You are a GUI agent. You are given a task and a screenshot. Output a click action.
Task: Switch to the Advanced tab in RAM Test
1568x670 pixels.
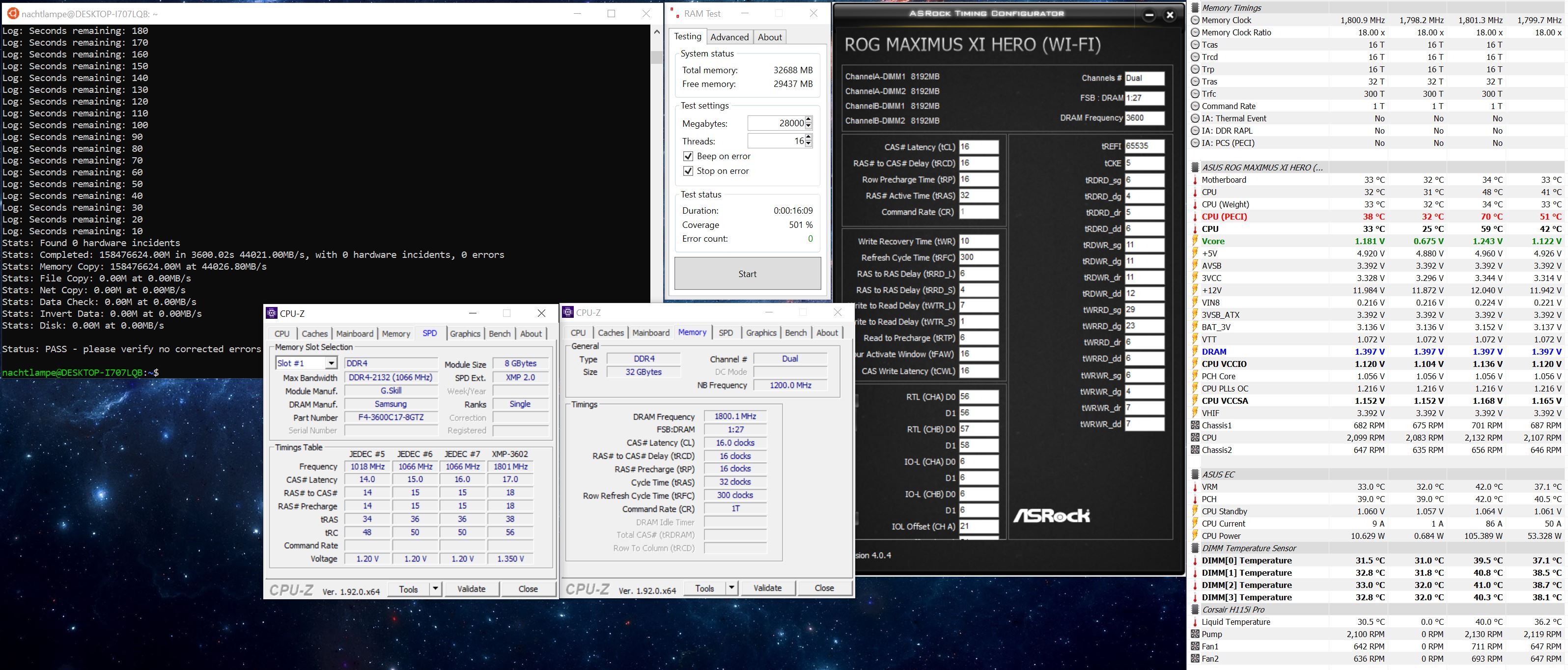click(x=729, y=37)
